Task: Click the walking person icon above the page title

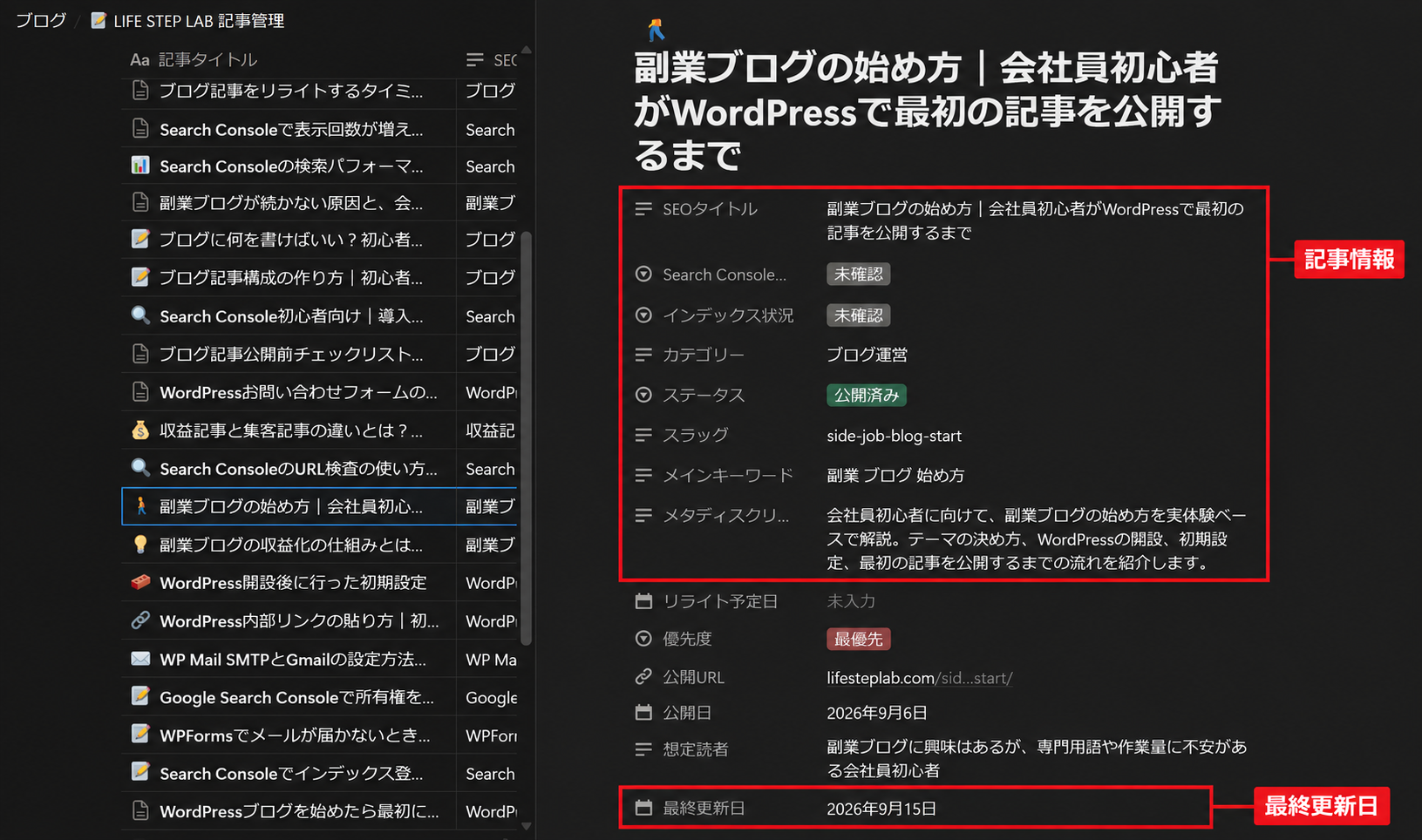Action: pos(657,30)
